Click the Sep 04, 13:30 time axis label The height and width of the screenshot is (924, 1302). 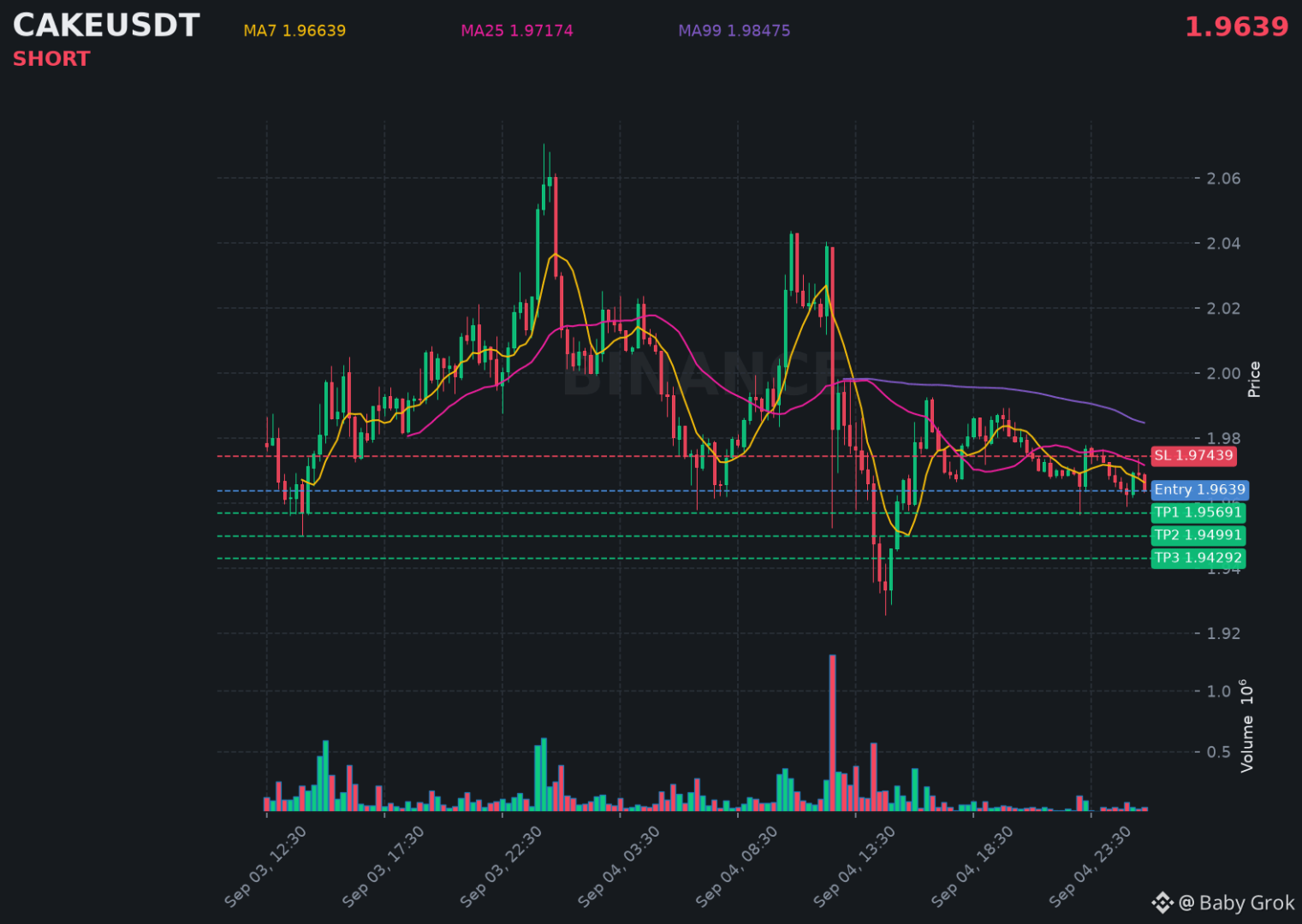(854, 867)
